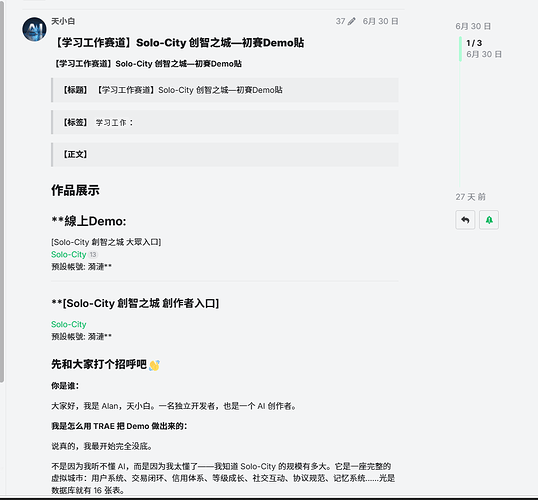This screenshot has height=500, width=538.
Task: Toggle the notification bell button
Action: coord(489,220)
